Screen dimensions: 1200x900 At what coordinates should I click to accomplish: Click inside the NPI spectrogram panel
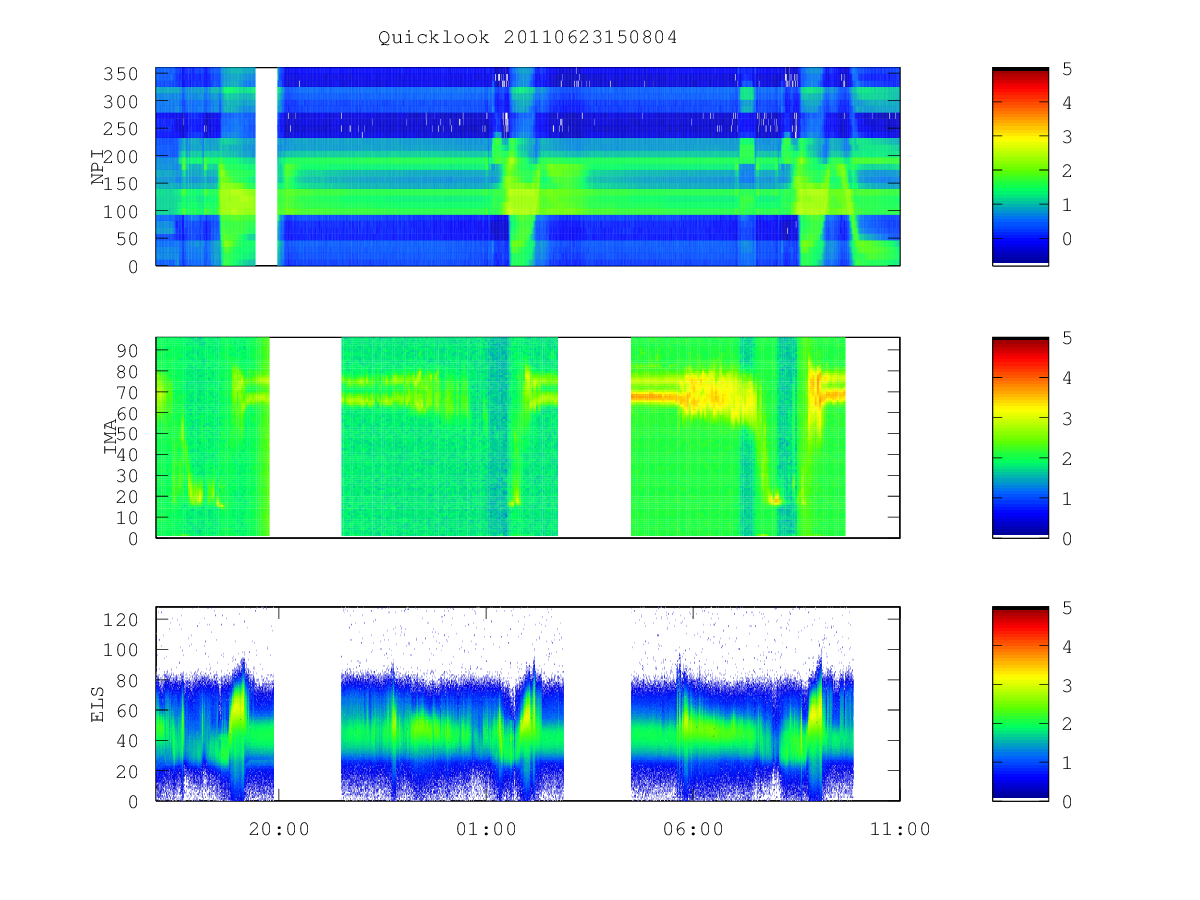click(528, 166)
